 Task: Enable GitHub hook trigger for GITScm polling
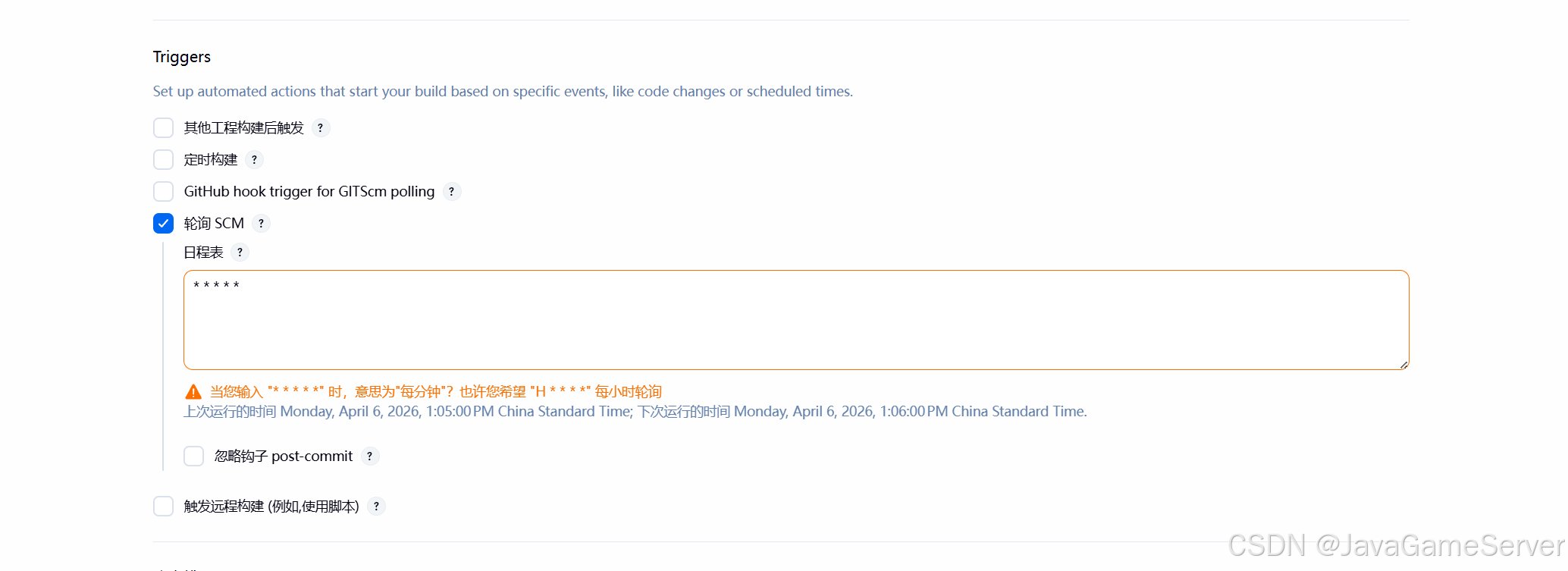pos(163,191)
